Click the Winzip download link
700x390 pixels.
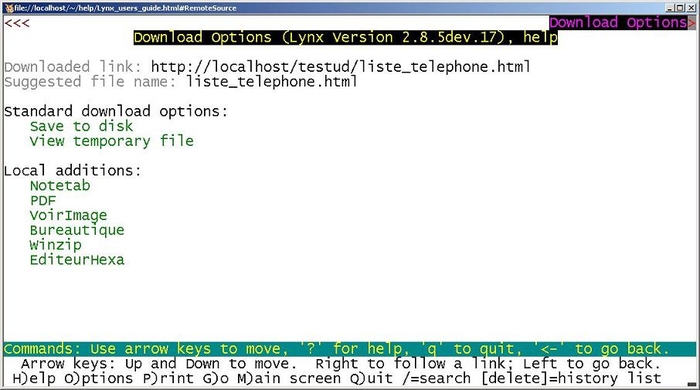point(56,245)
